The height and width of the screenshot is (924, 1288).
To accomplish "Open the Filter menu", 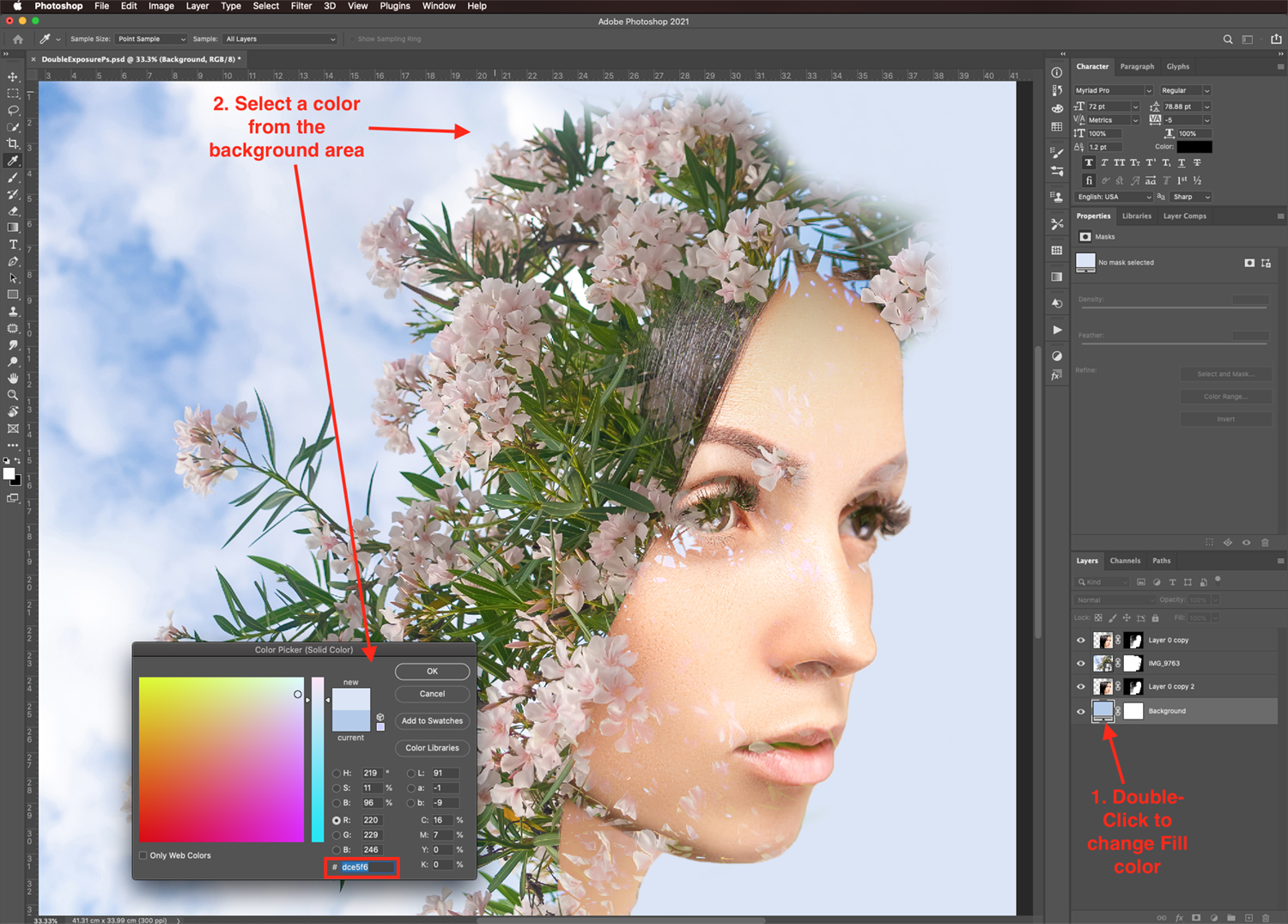I will (x=301, y=6).
